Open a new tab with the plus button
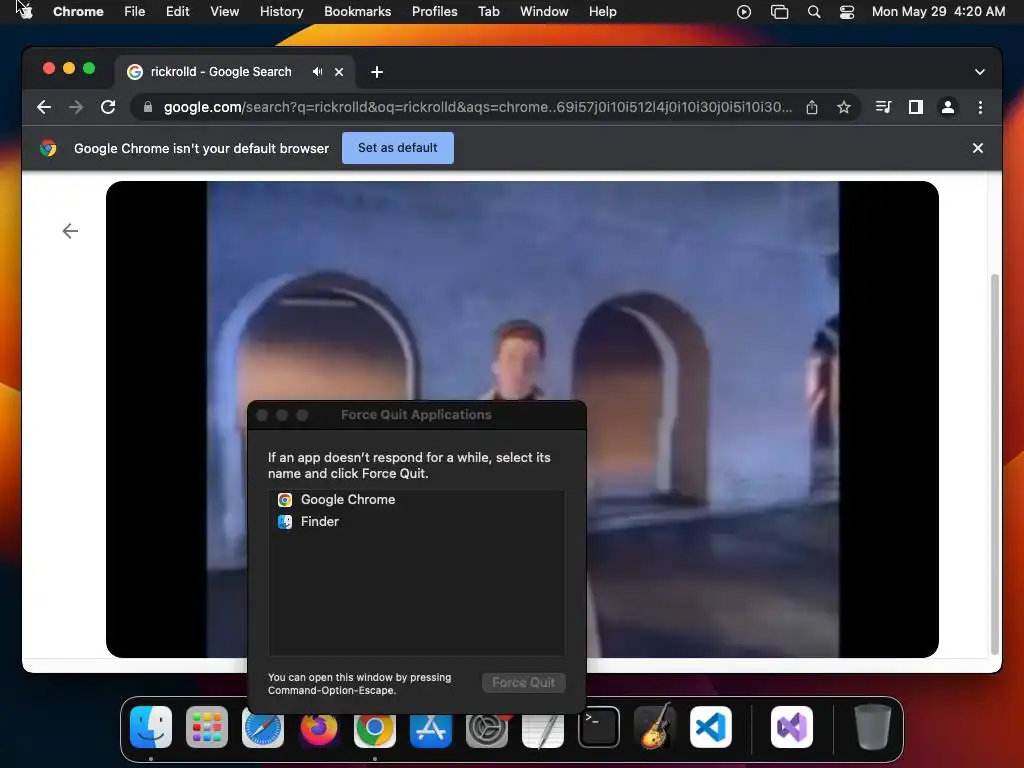The height and width of the screenshot is (768, 1024). point(377,72)
